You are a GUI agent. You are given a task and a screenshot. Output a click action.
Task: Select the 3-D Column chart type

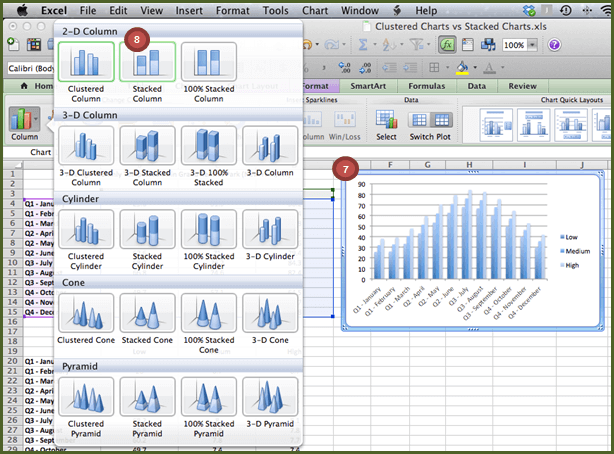270,145
